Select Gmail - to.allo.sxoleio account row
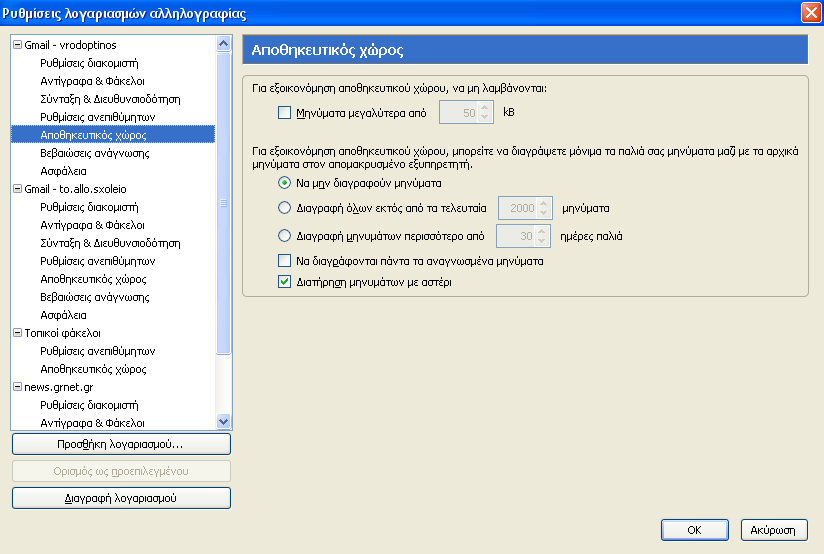Screen dimensions: 824x554 (113, 189)
